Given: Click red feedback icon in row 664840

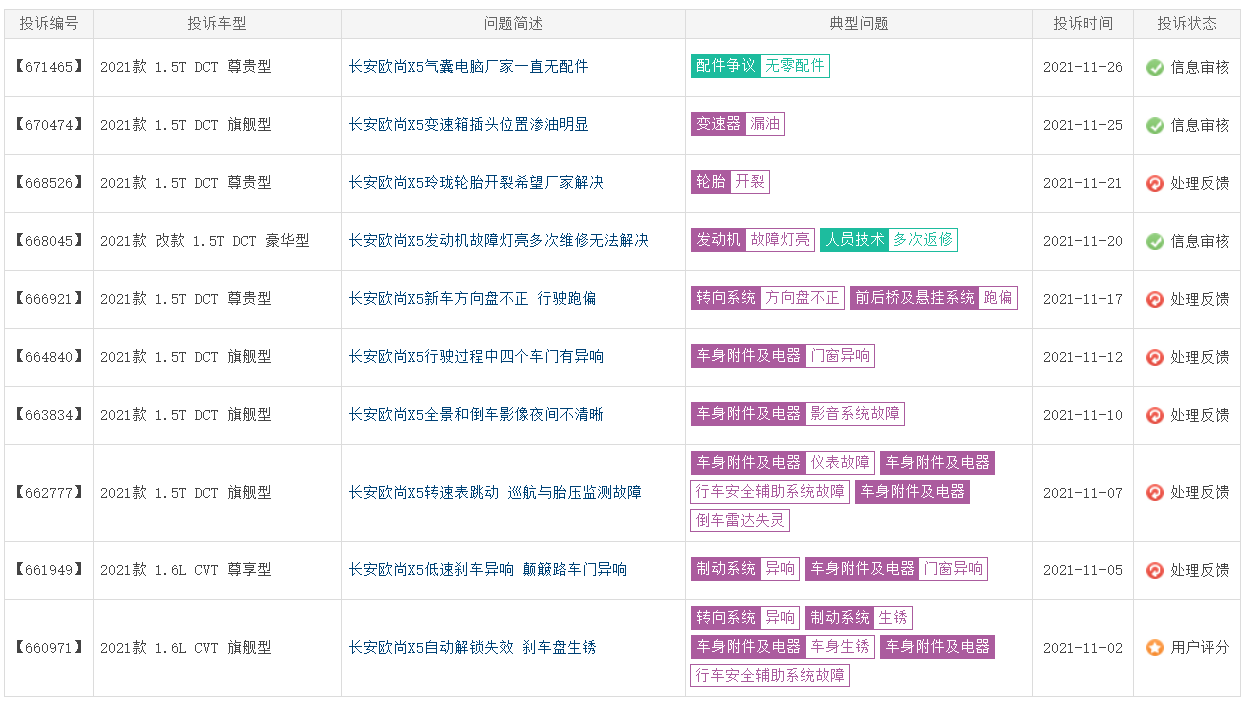Looking at the screenshot, I should pyautogui.click(x=1155, y=357).
